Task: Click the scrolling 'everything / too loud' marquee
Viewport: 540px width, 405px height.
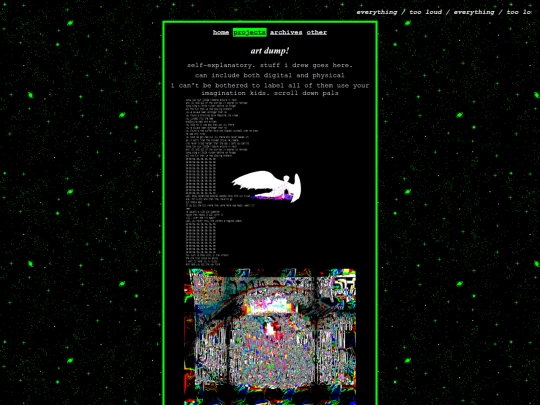Action: click(444, 12)
